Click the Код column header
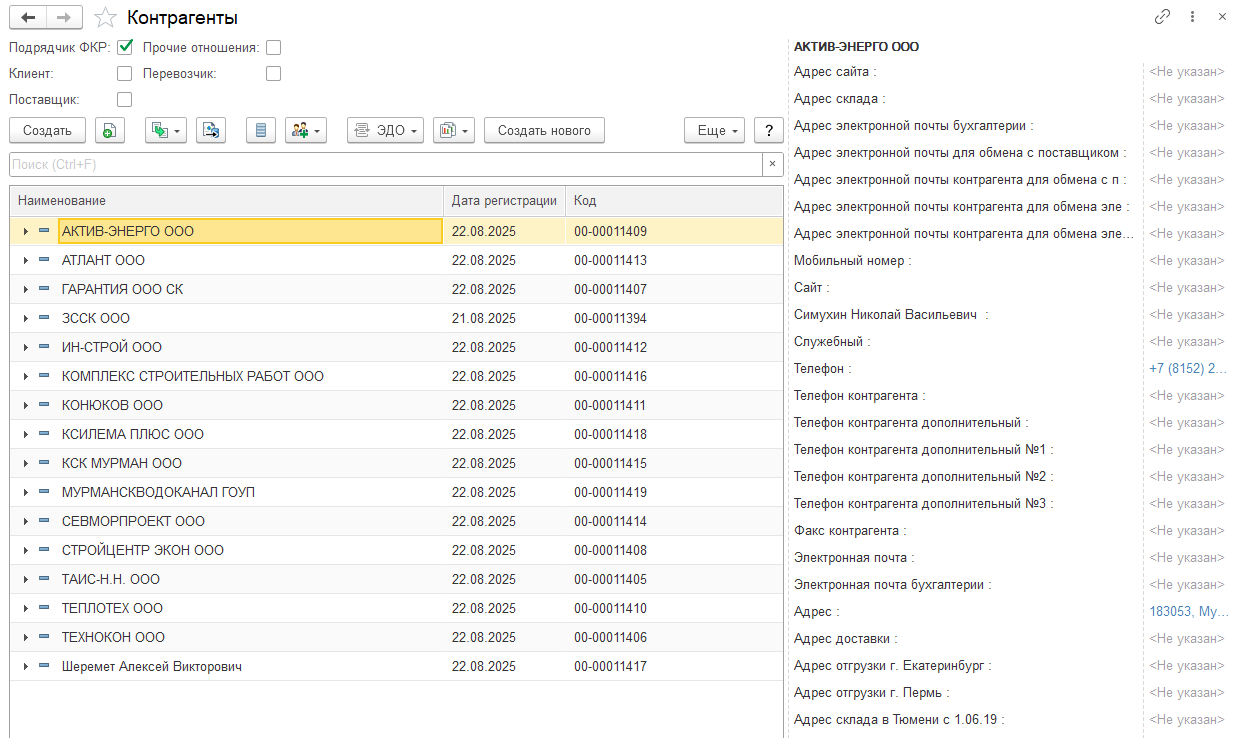Screen dimensions: 1234x738 point(674,201)
